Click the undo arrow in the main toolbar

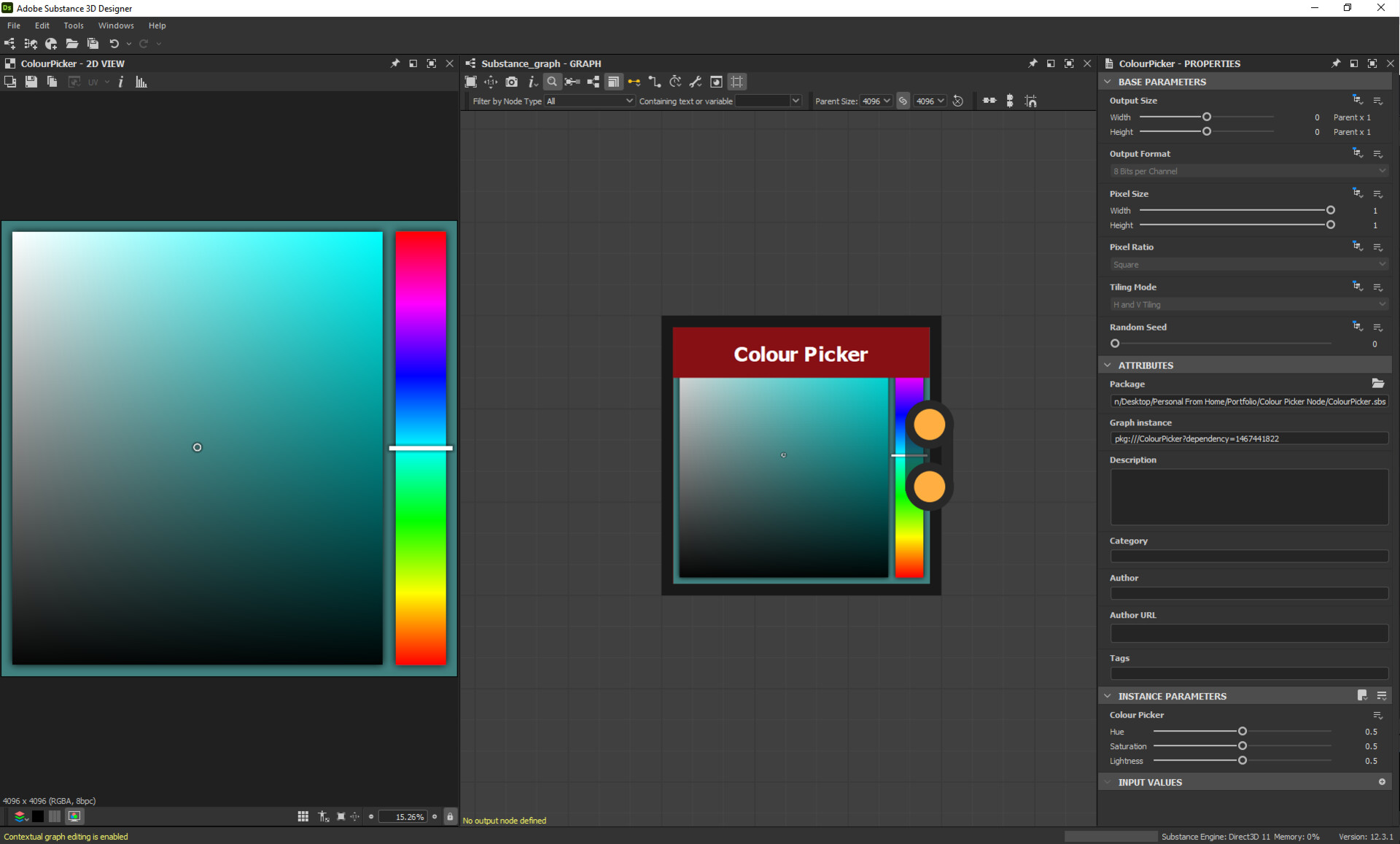point(114,44)
